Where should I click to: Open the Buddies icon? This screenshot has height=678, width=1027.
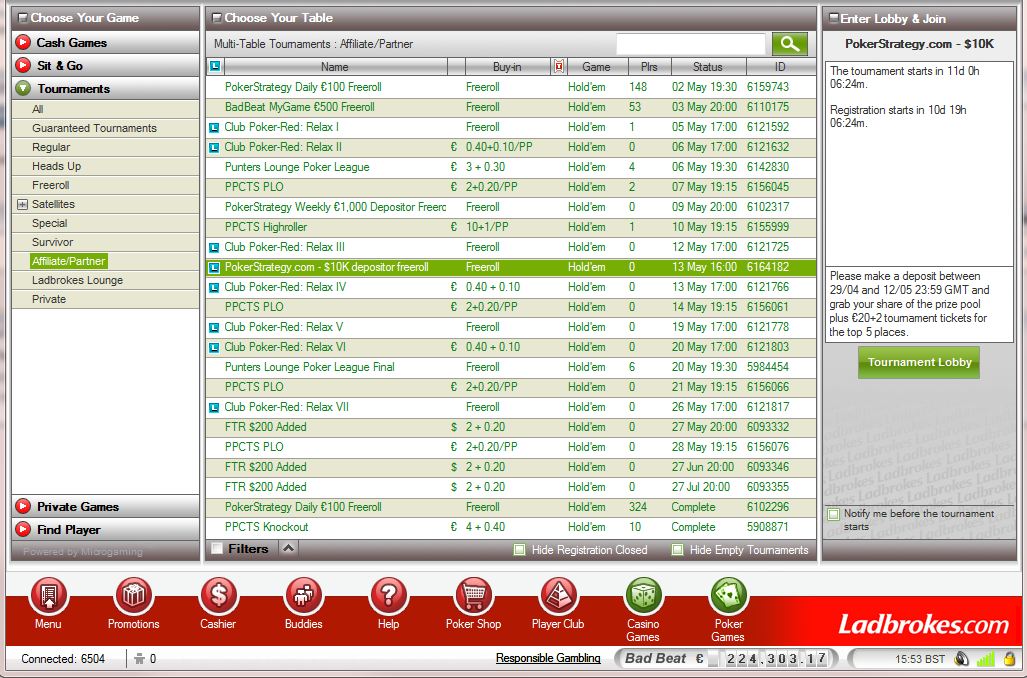(x=303, y=595)
